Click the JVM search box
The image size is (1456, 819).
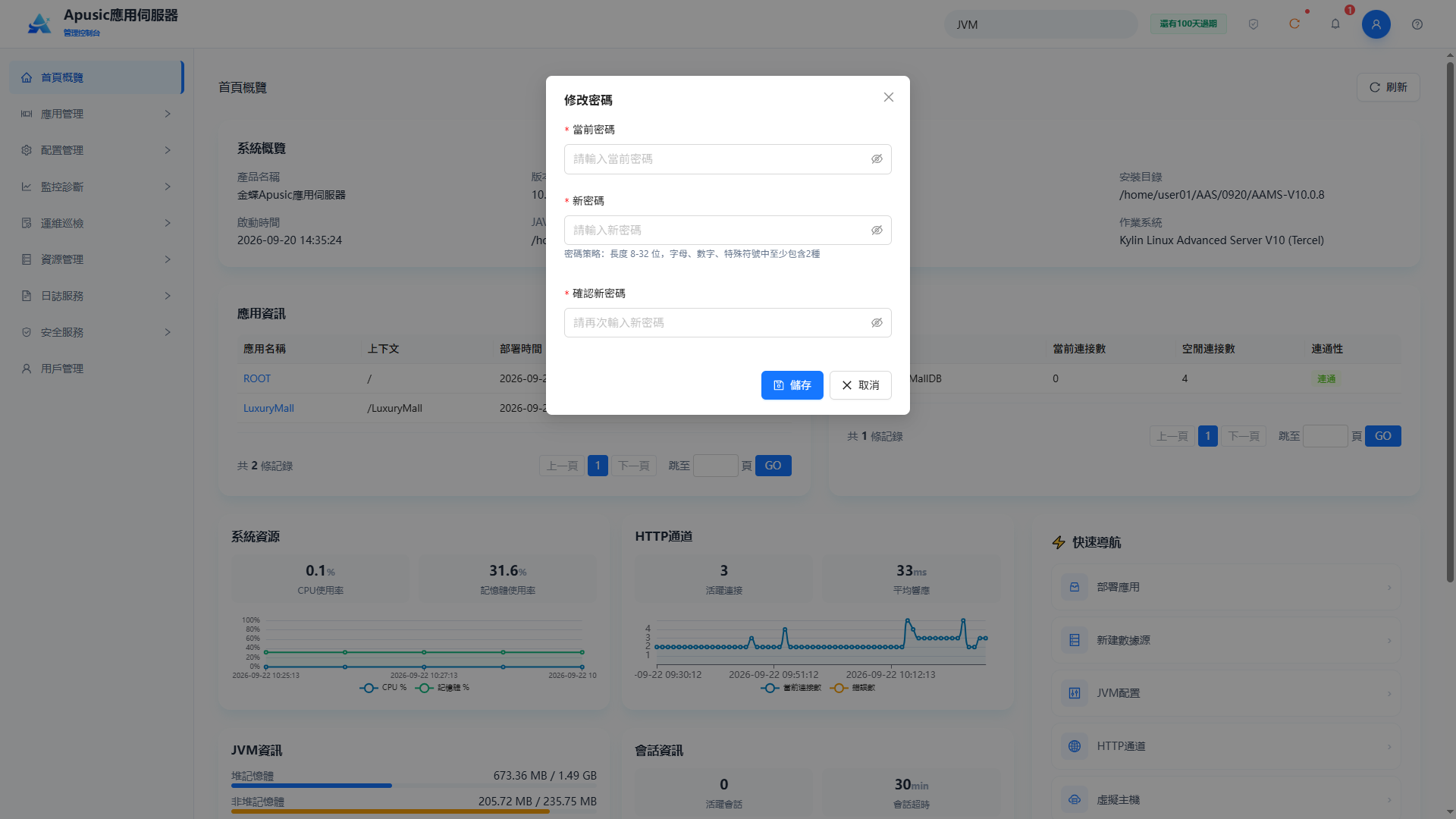pyautogui.click(x=1040, y=24)
